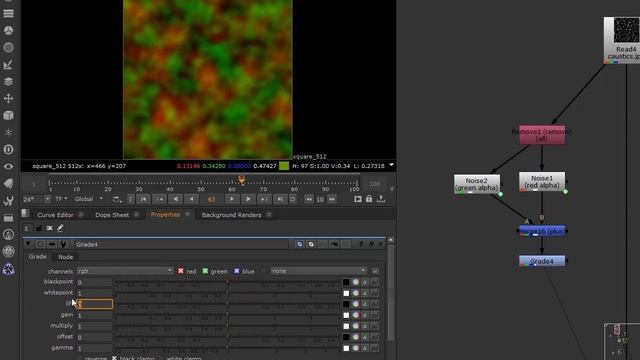Open the TF timeline display dropdown

tap(61, 199)
